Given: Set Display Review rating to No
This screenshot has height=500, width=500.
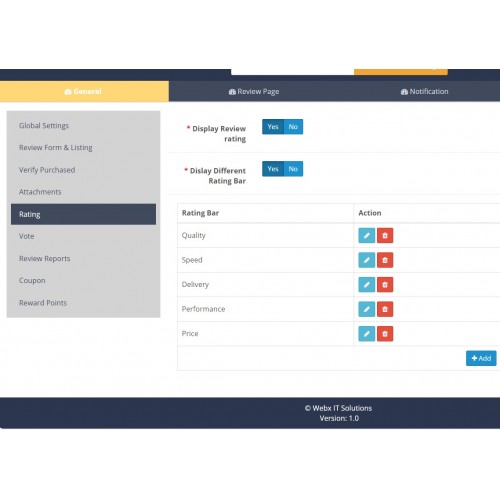Looking at the screenshot, I should pyautogui.click(x=293, y=127).
